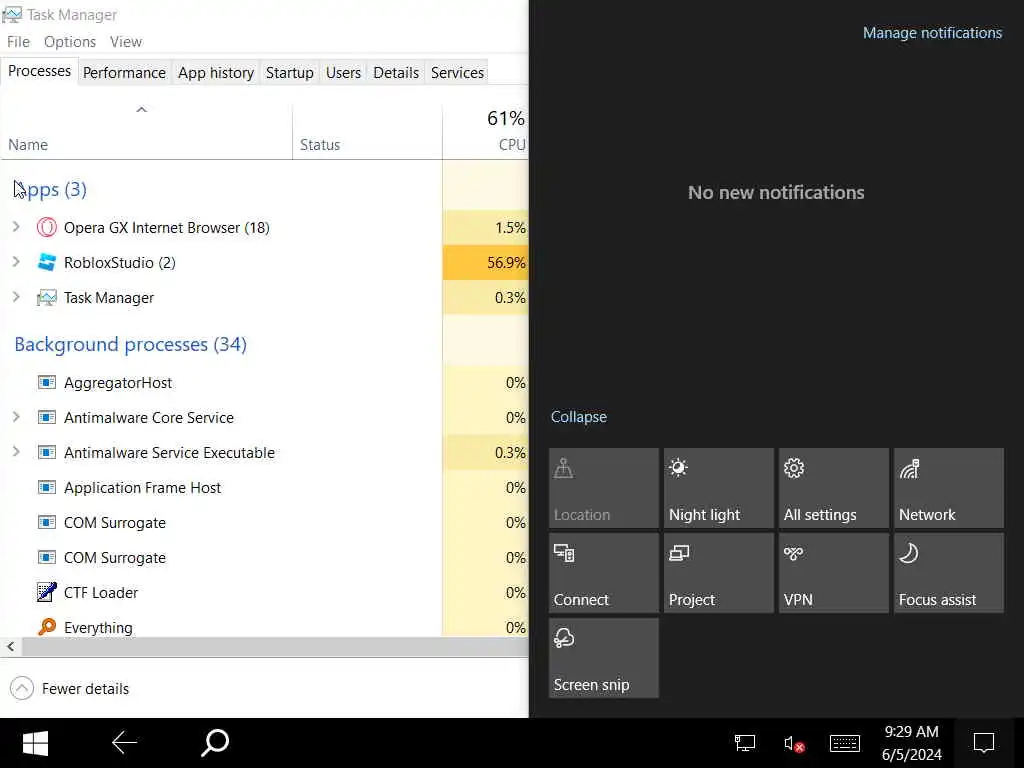
Task: Close the Action Center via notification icon
Action: pyautogui.click(x=984, y=743)
